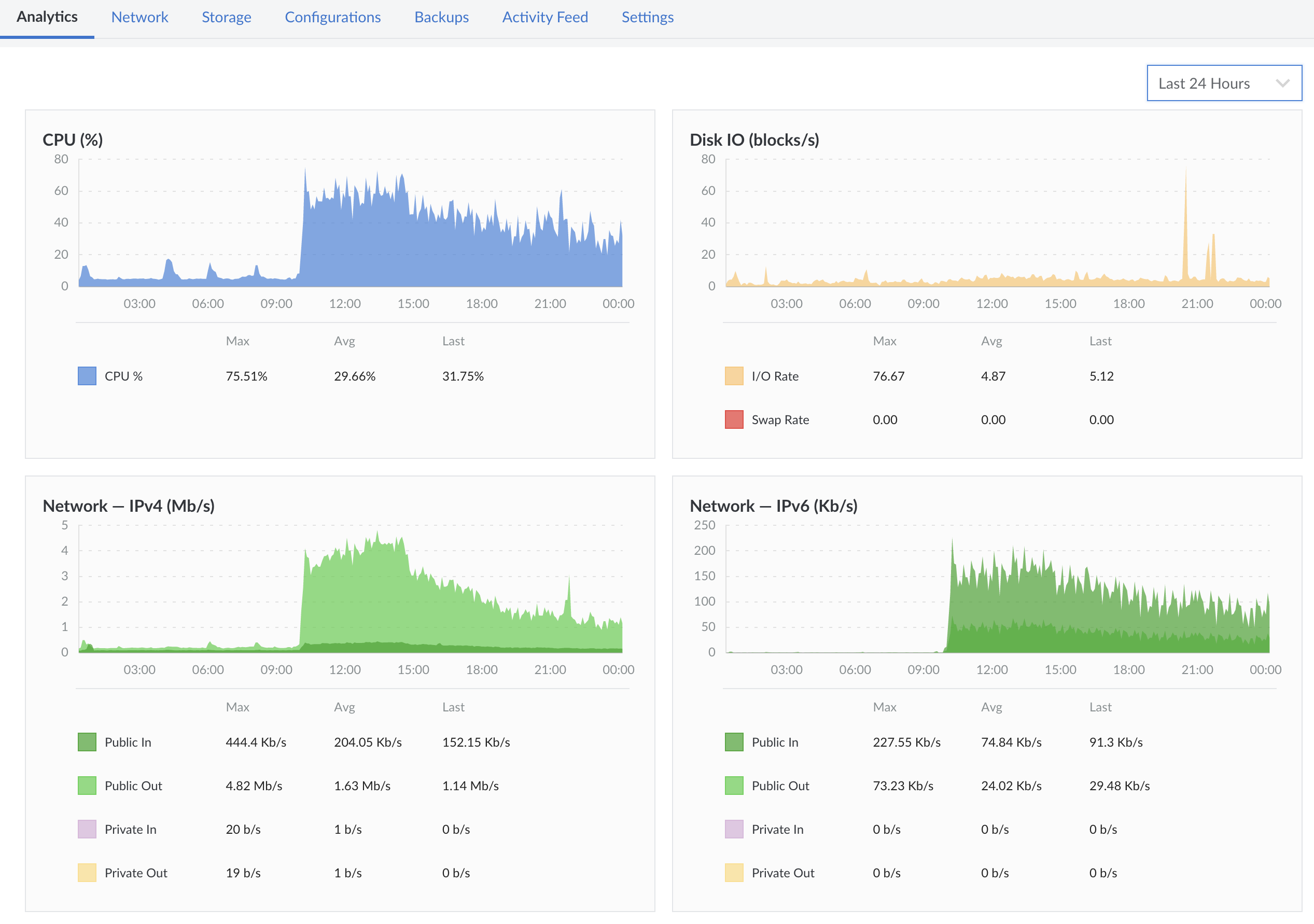Click IPv6 Public Out last 29.48 Kb/s
The width and height of the screenshot is (1314, 924).
point(1120,786)
